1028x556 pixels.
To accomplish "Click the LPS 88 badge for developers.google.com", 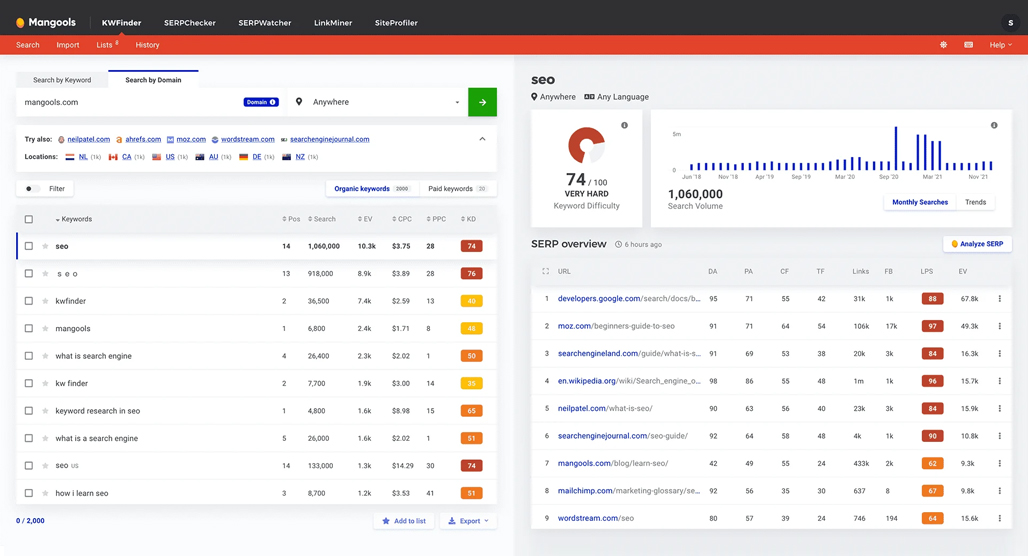I will pyautogui.click(x=932, y=298).
